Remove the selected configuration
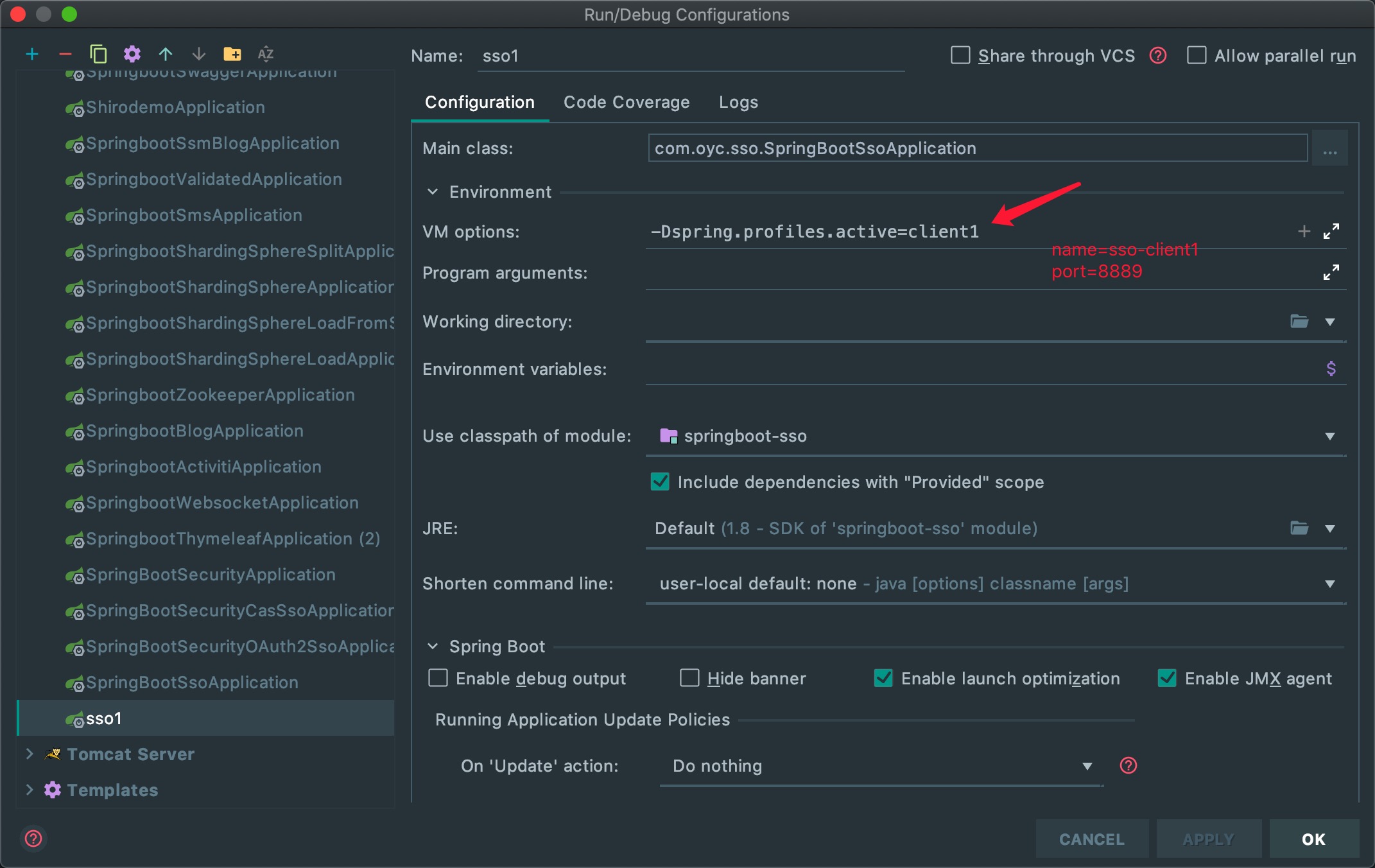The height and width of the screenshot is (868, 1375). point(65,54)
